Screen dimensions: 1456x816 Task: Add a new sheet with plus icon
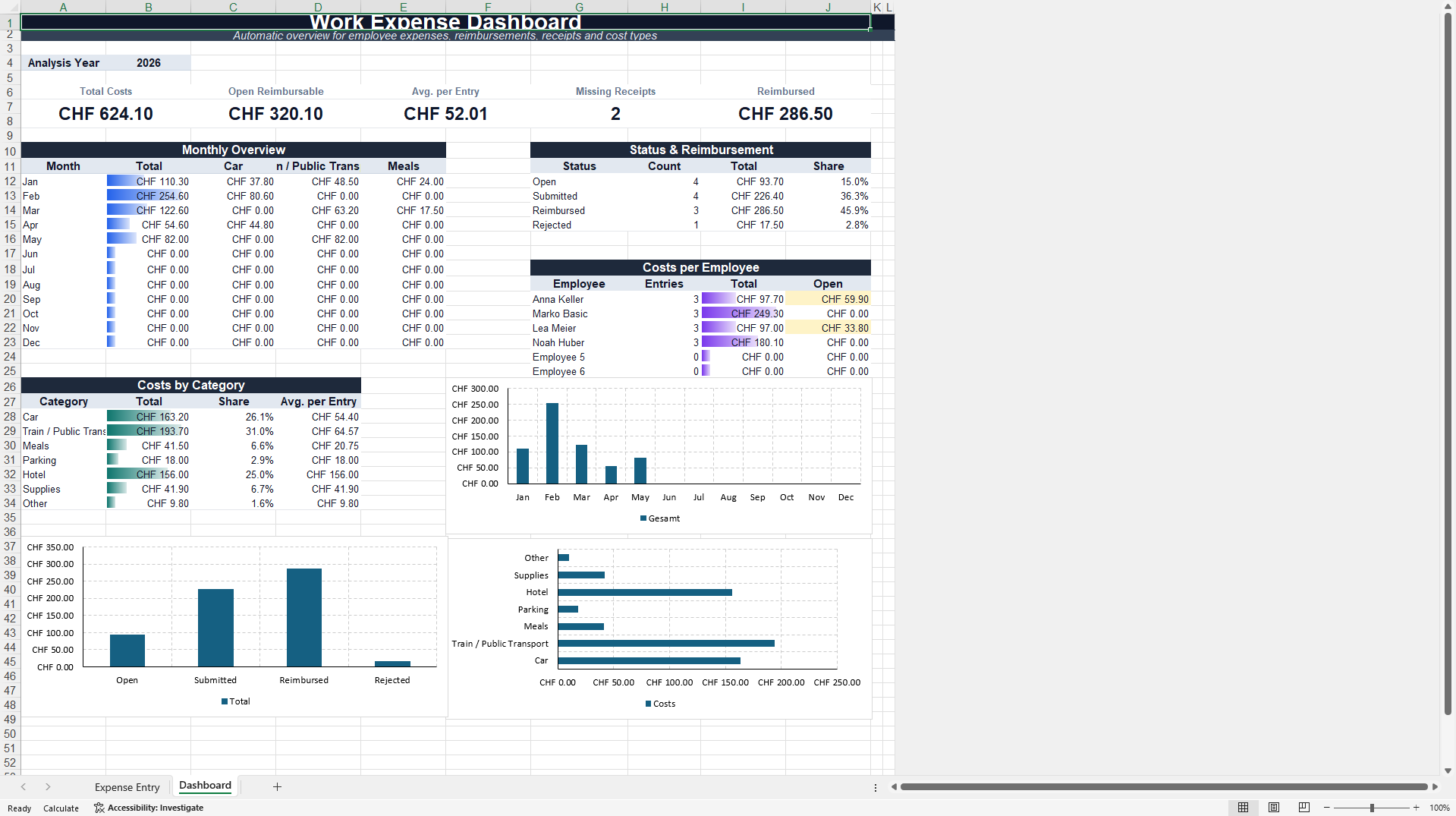pyautogui.click(x=277, y=786)
